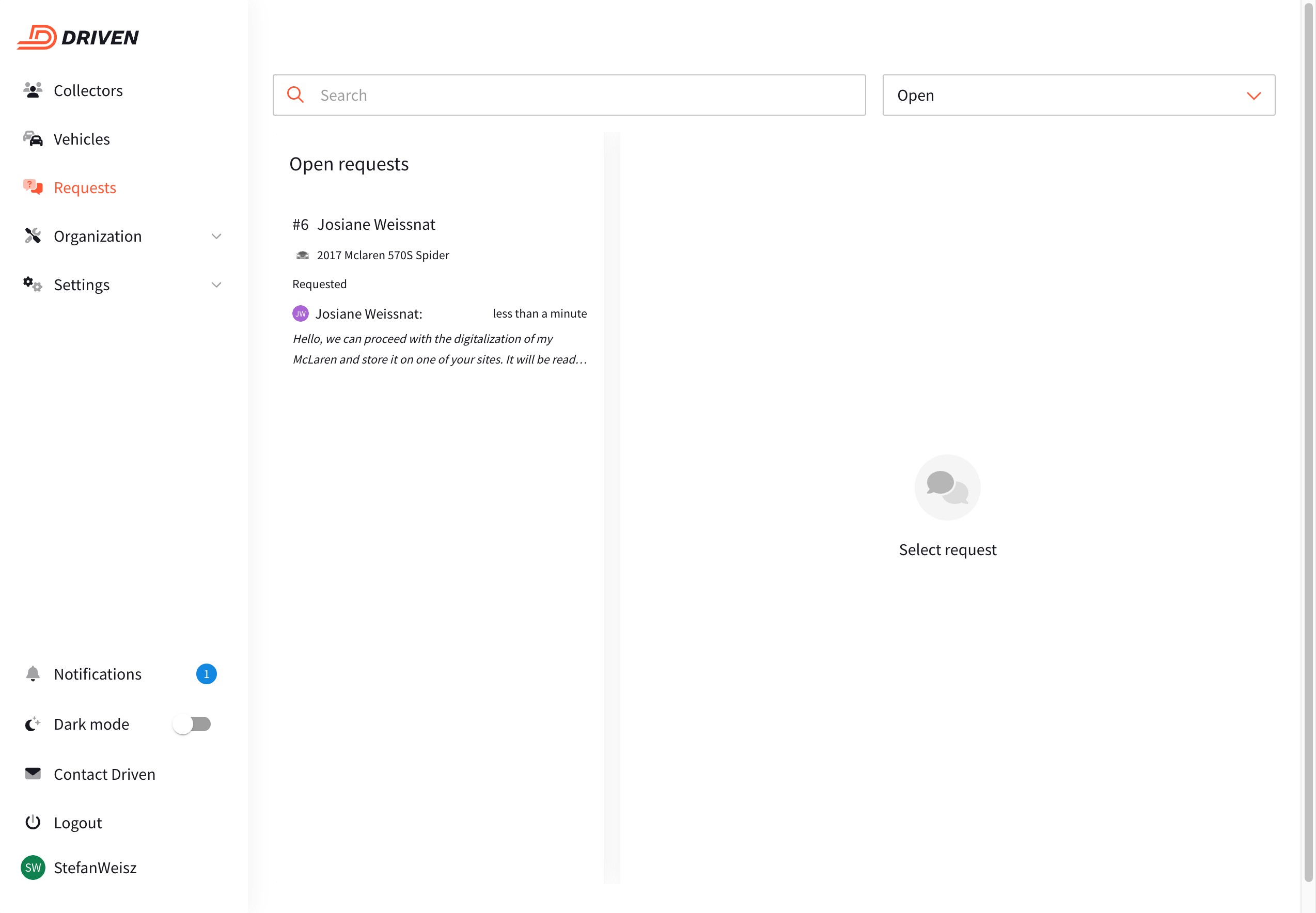Click the notifications count badge
Screen dimensions: 1316x913
(206, 673)
